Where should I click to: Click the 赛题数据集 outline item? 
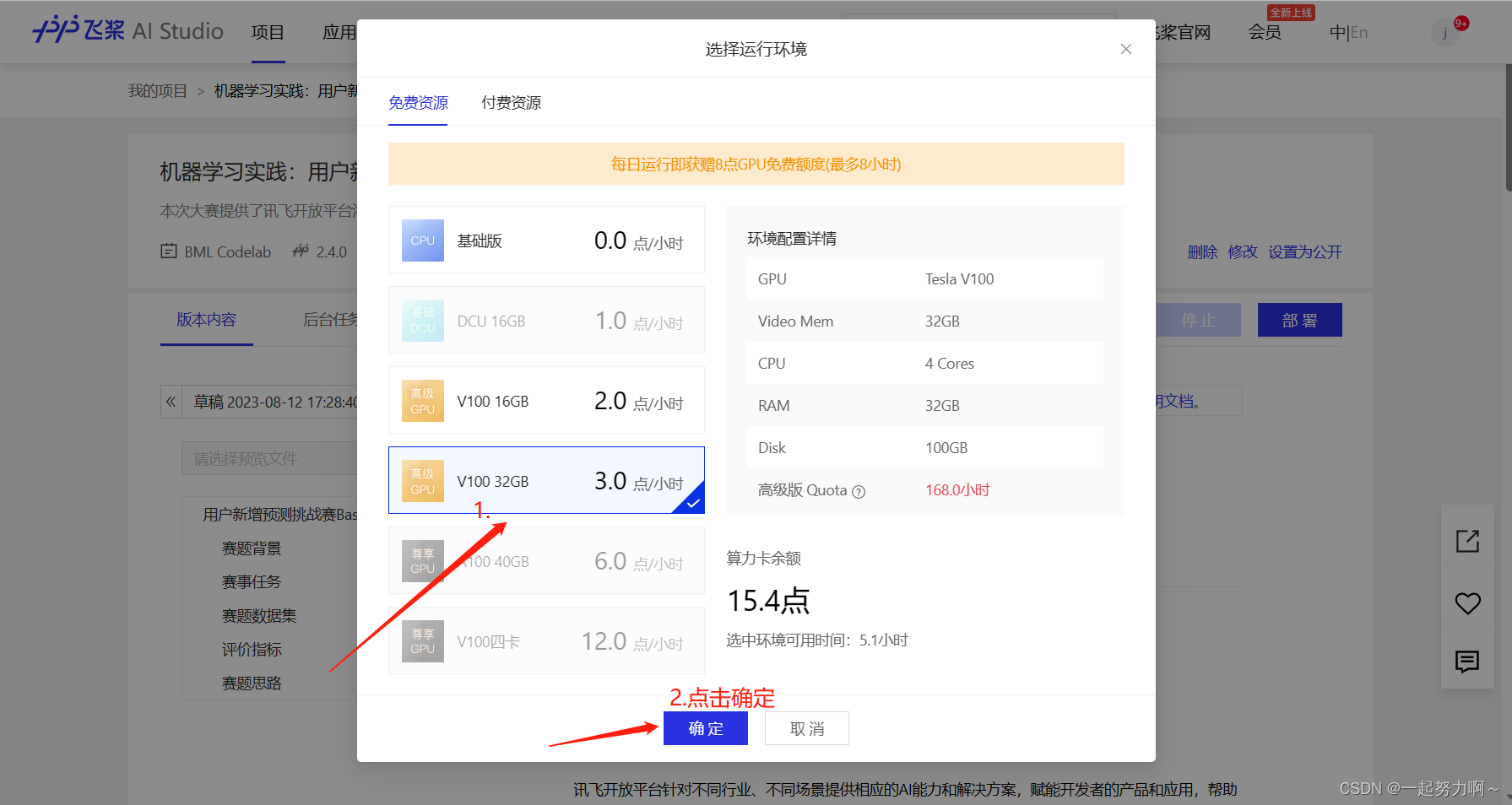pos(259,616)
